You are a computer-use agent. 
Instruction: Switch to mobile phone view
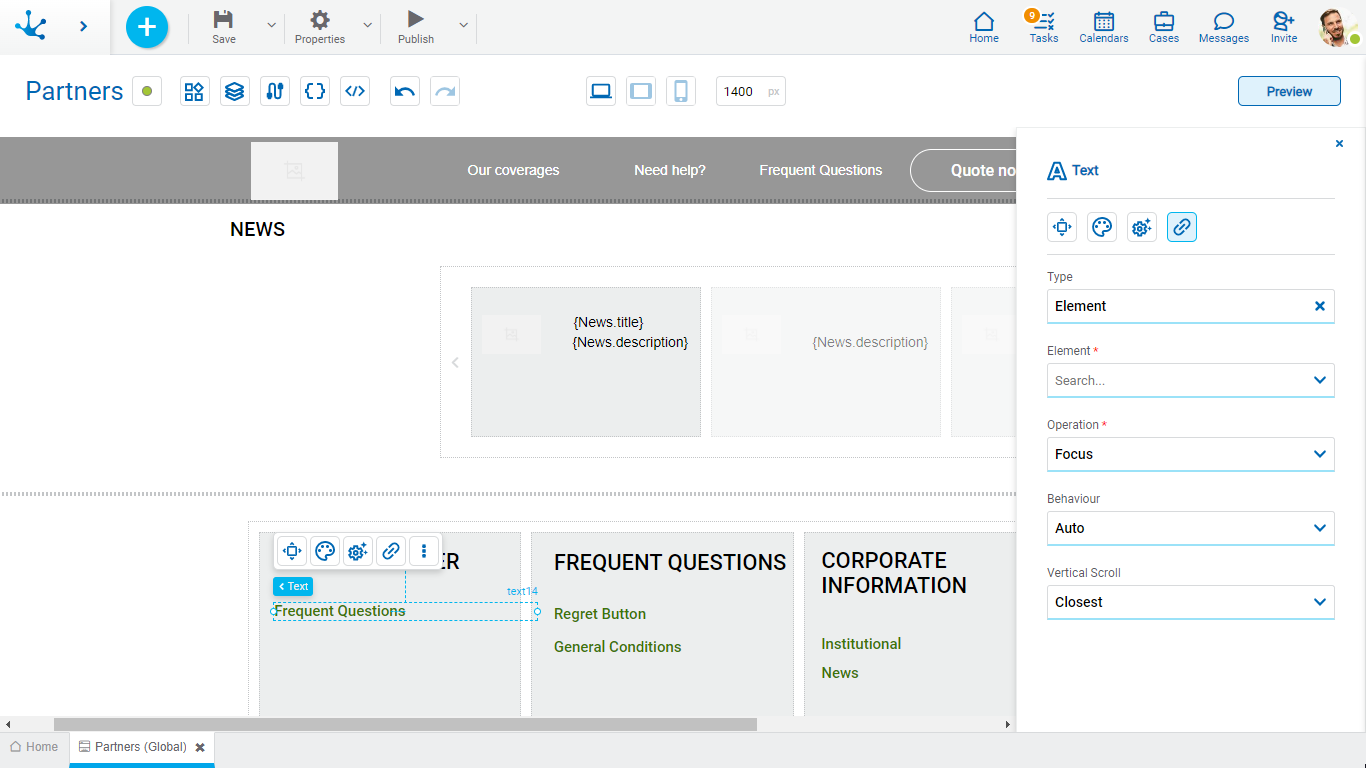click(681, 91)
